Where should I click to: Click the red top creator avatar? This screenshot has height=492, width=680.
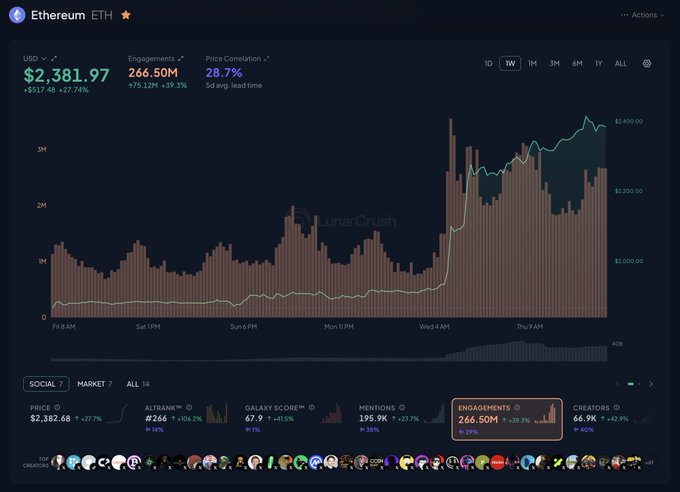point(497,462)
